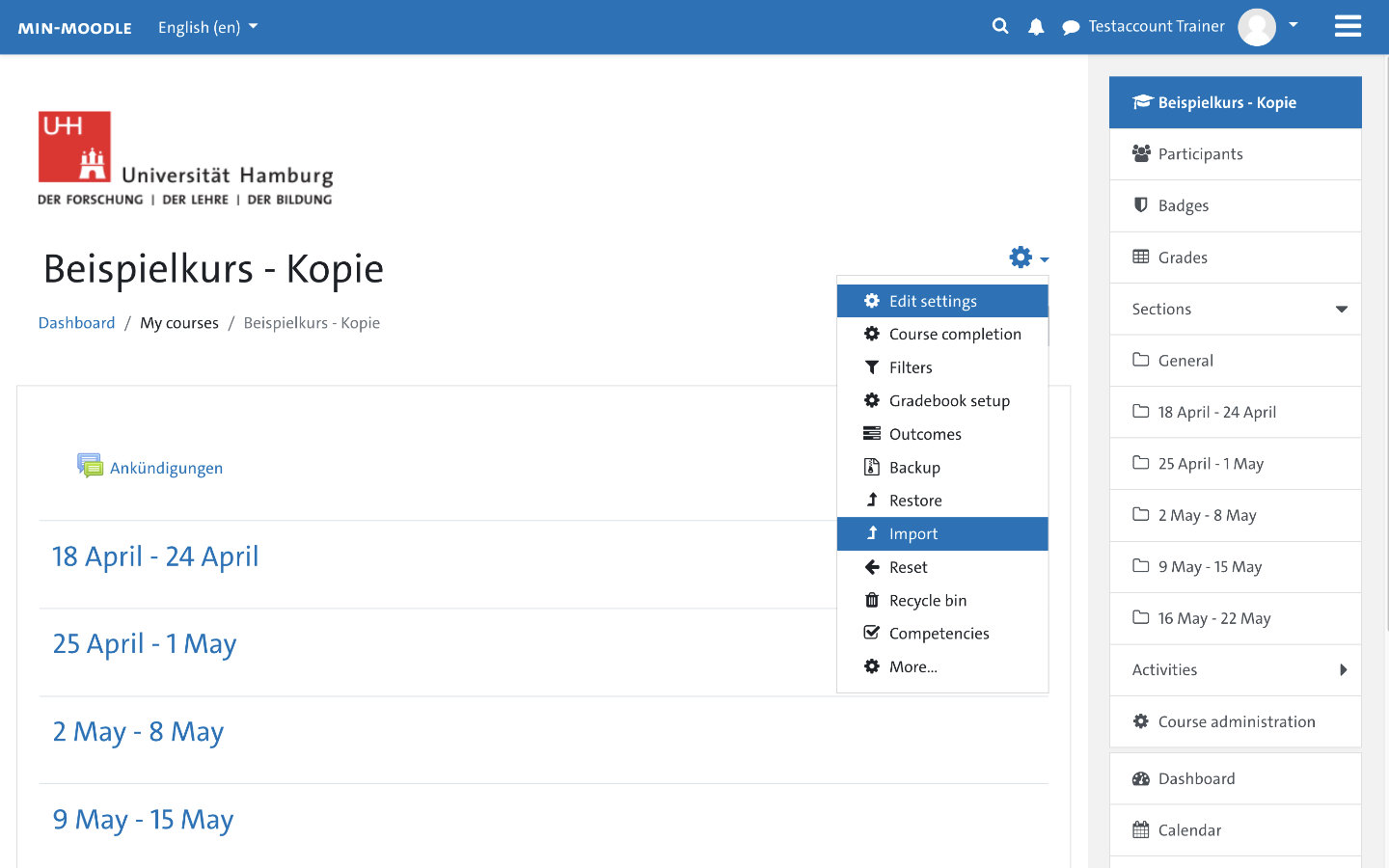Click the Badges shield icon
The width and height of the screenshot is (1389, 868).
[x=1141, y=204]
